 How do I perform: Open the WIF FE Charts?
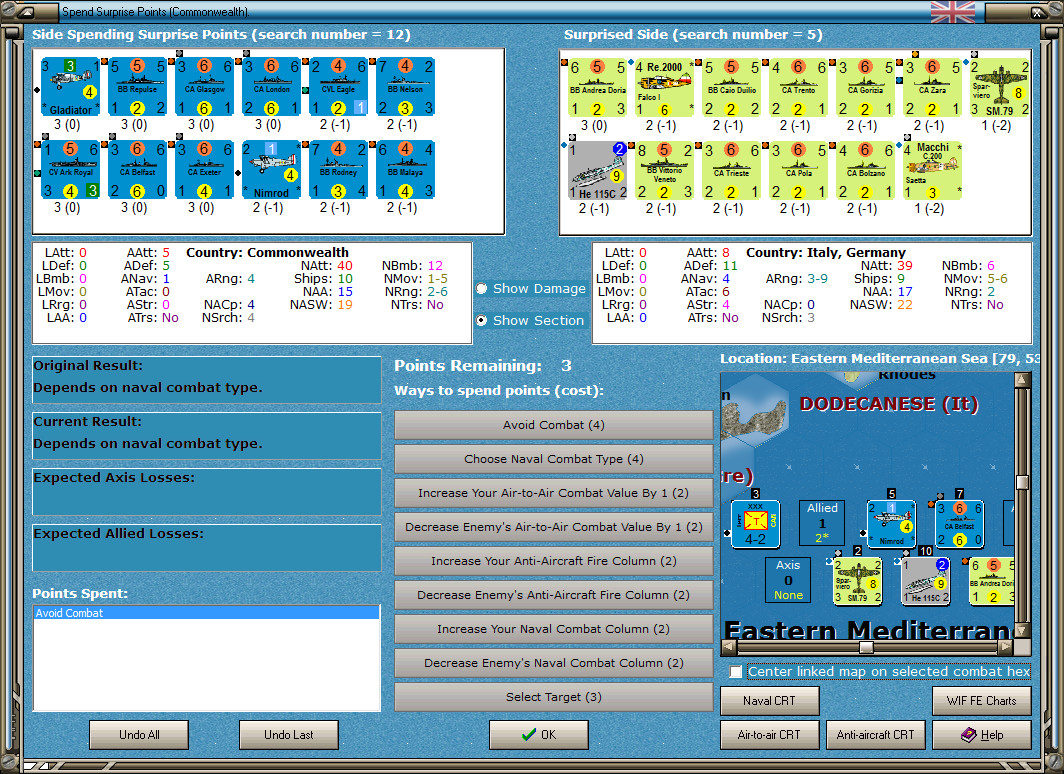982,701
